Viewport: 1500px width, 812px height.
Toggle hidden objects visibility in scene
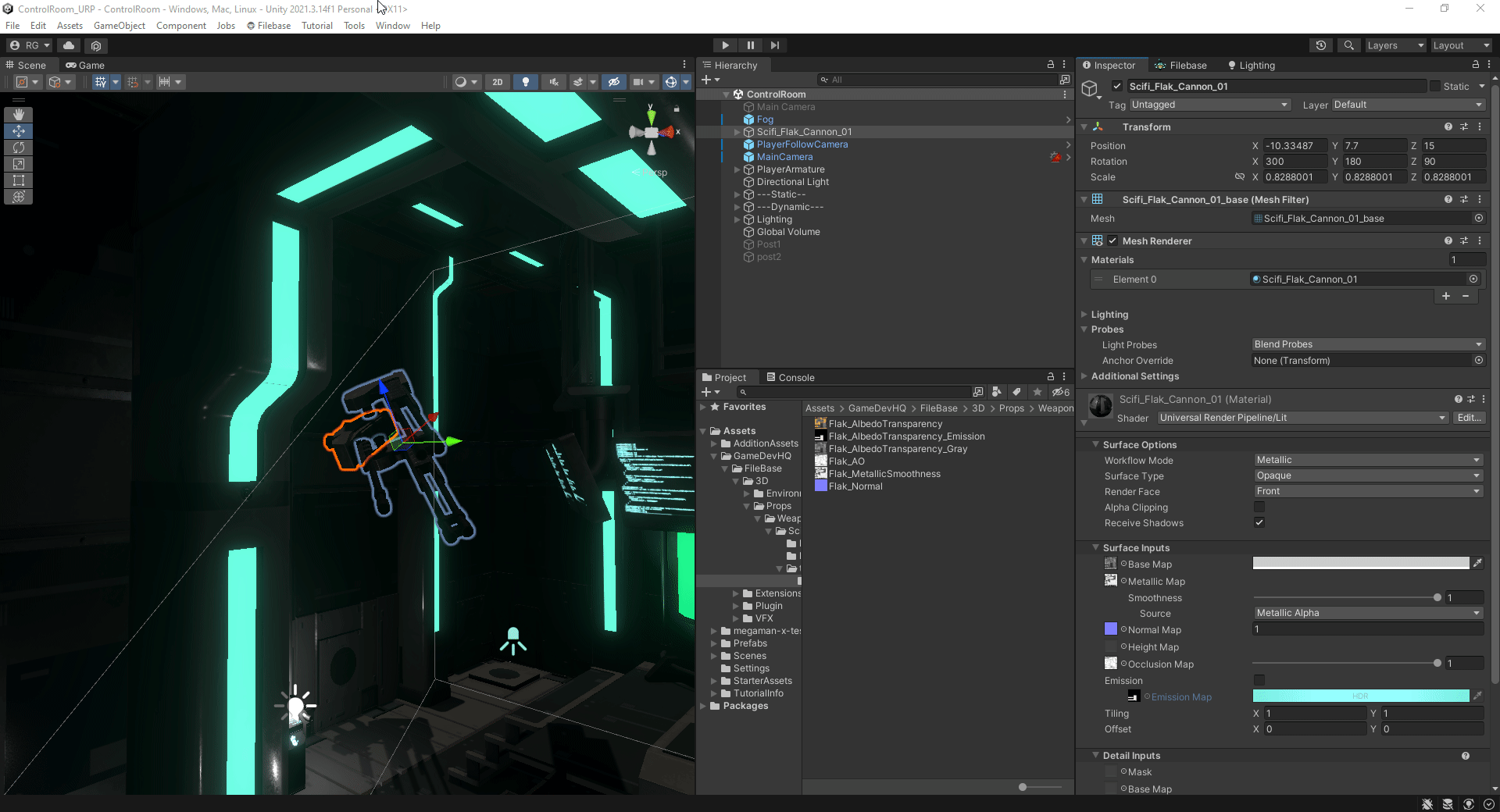click(614, 82)
